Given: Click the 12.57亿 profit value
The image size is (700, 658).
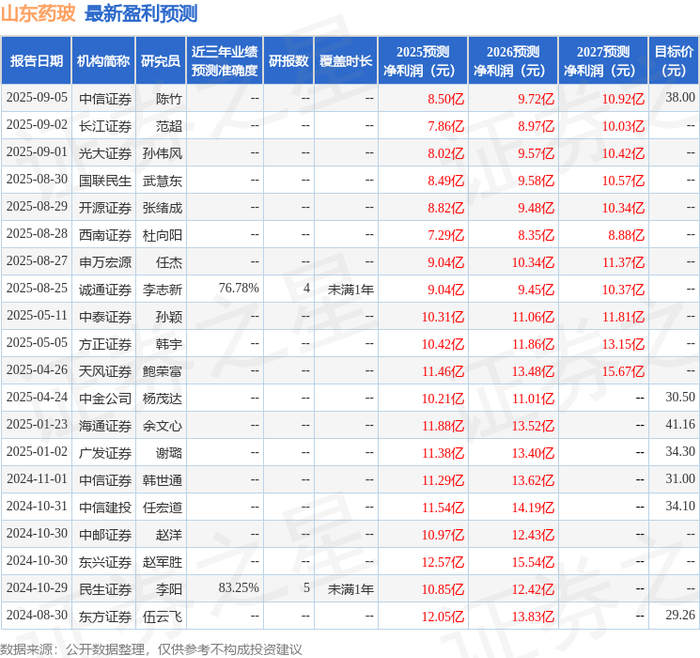Looking at the screenshot, I should point(443,562).
